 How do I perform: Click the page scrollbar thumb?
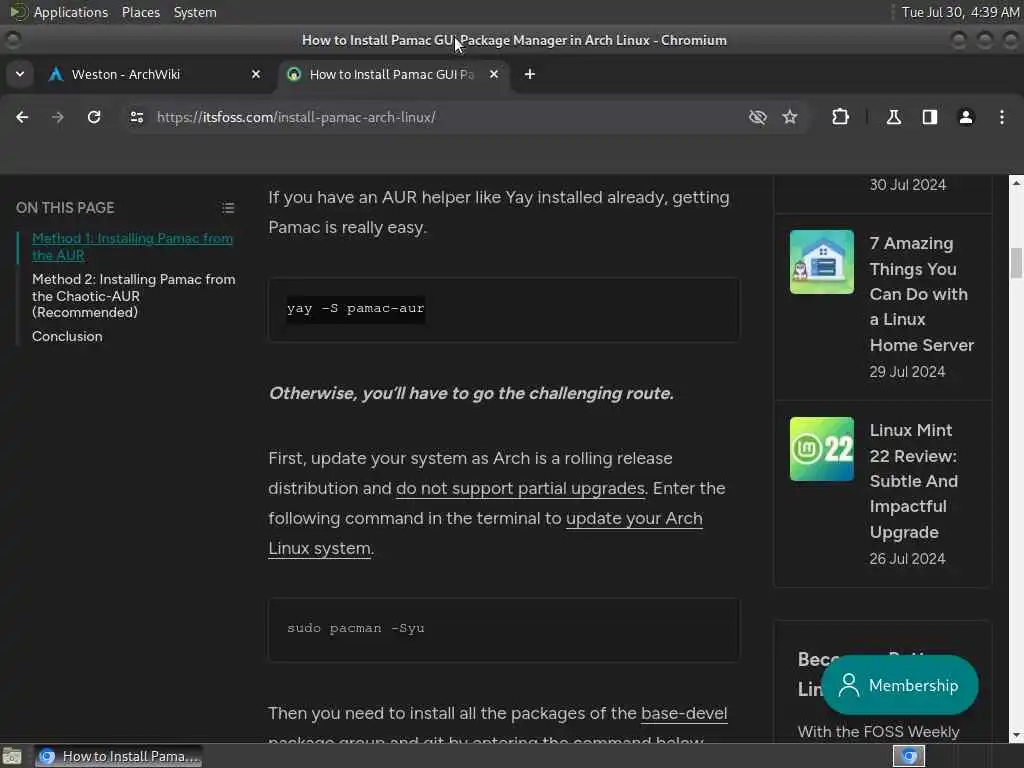[x=1016, y=263]
